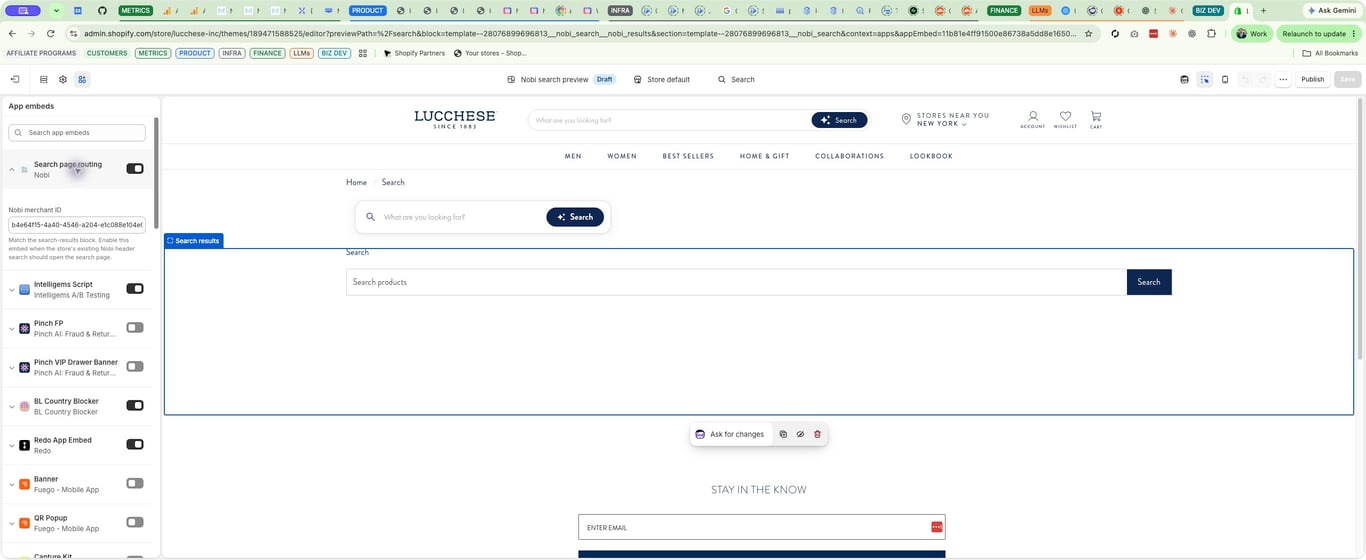The width and height of the screenshot is (1366, 560).
Task: Open the All Bookmarks folder
Action: tap(1330, 53)
